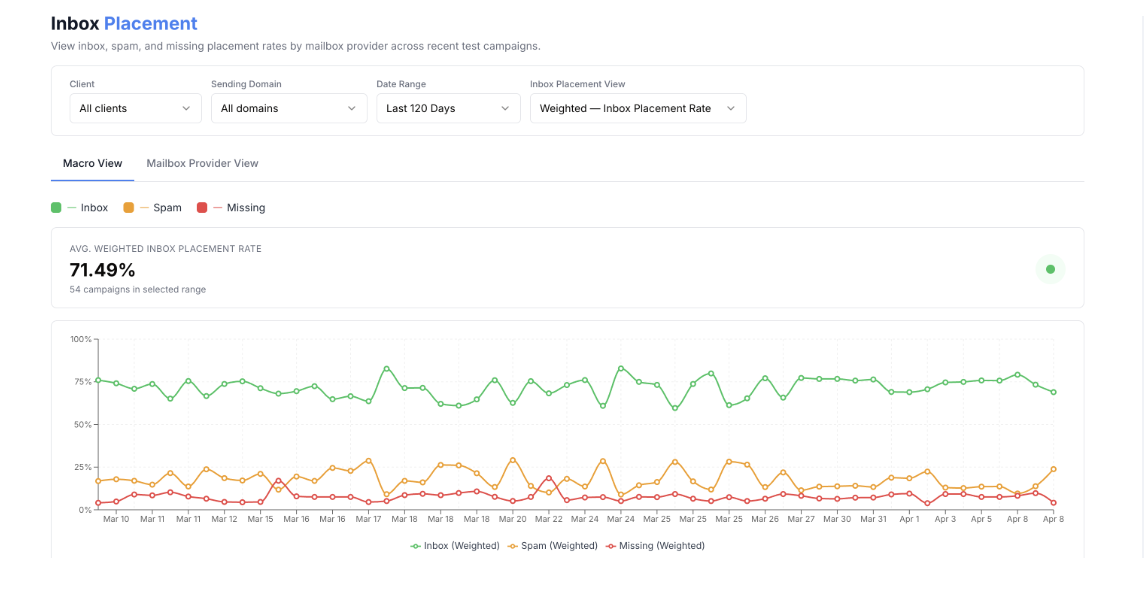Click the Mar 22 x-axis label
Viewport: 1144px width, 589px height.
549,520
